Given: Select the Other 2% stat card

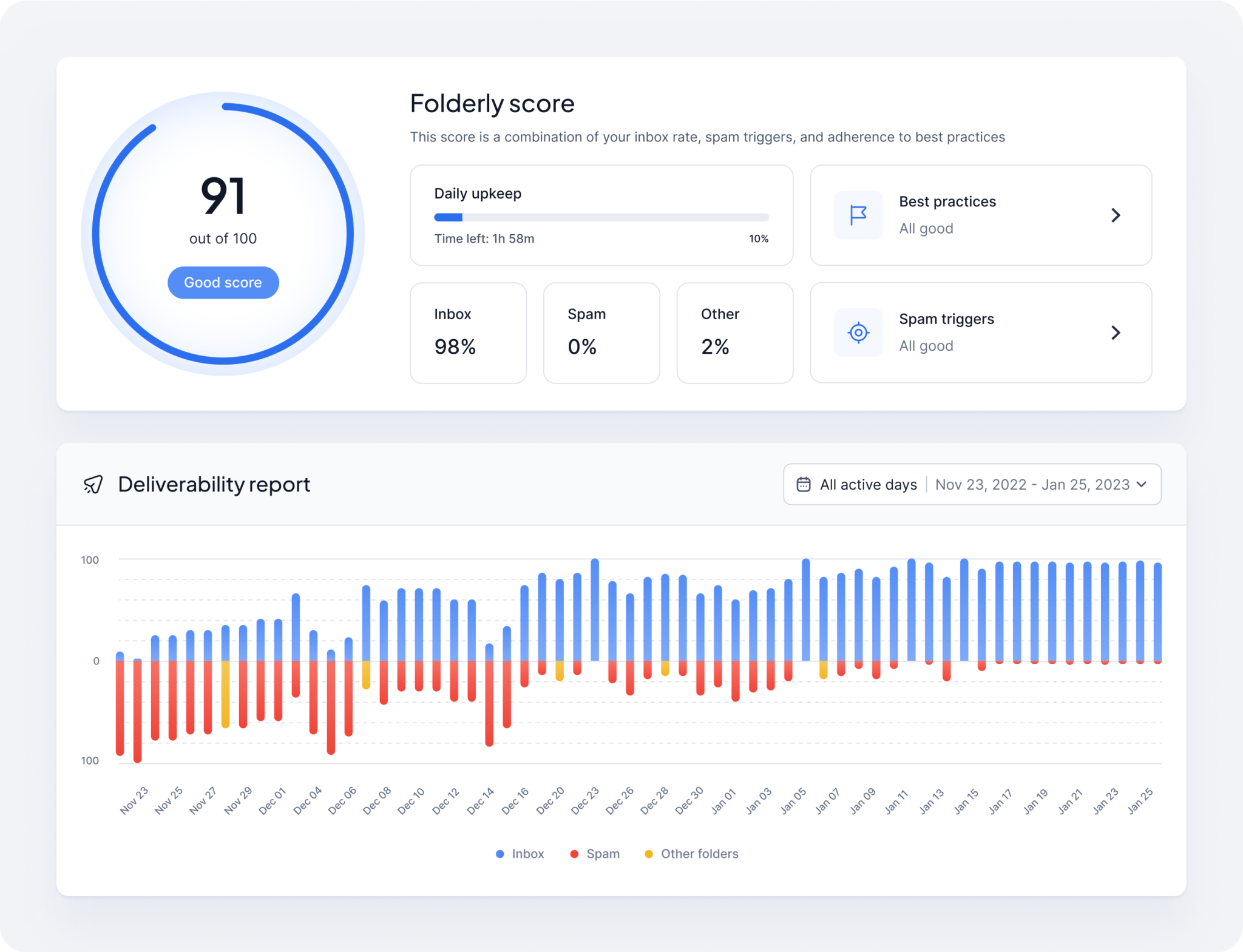Looking at the screenshot, I should pos(734,333).
